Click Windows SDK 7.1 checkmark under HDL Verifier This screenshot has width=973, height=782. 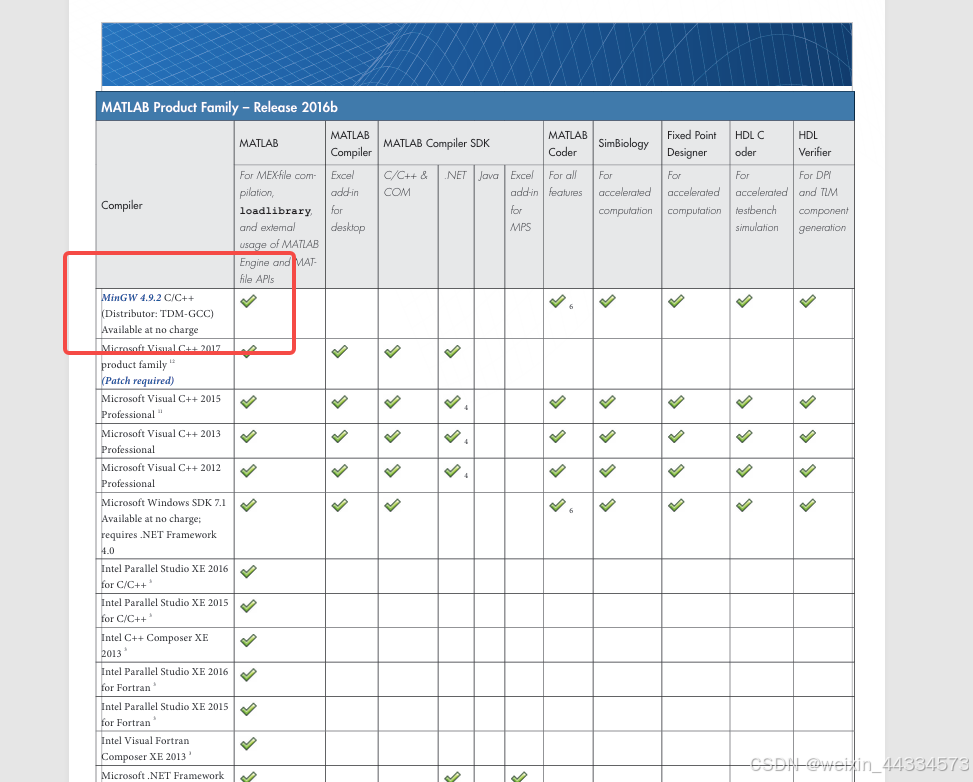(807, 505)
